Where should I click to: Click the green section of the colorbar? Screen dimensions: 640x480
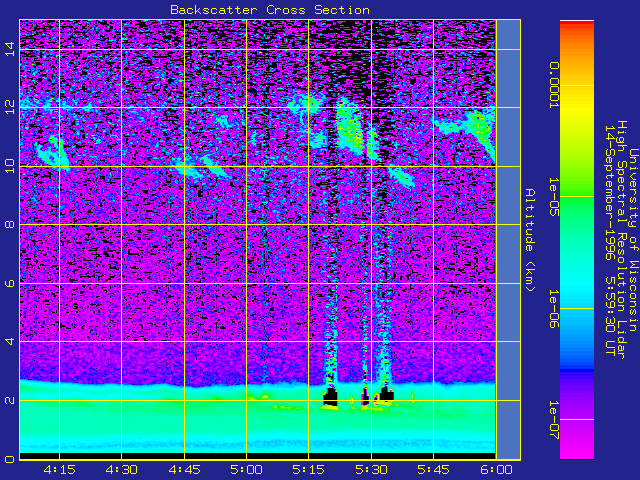[577, 204]
